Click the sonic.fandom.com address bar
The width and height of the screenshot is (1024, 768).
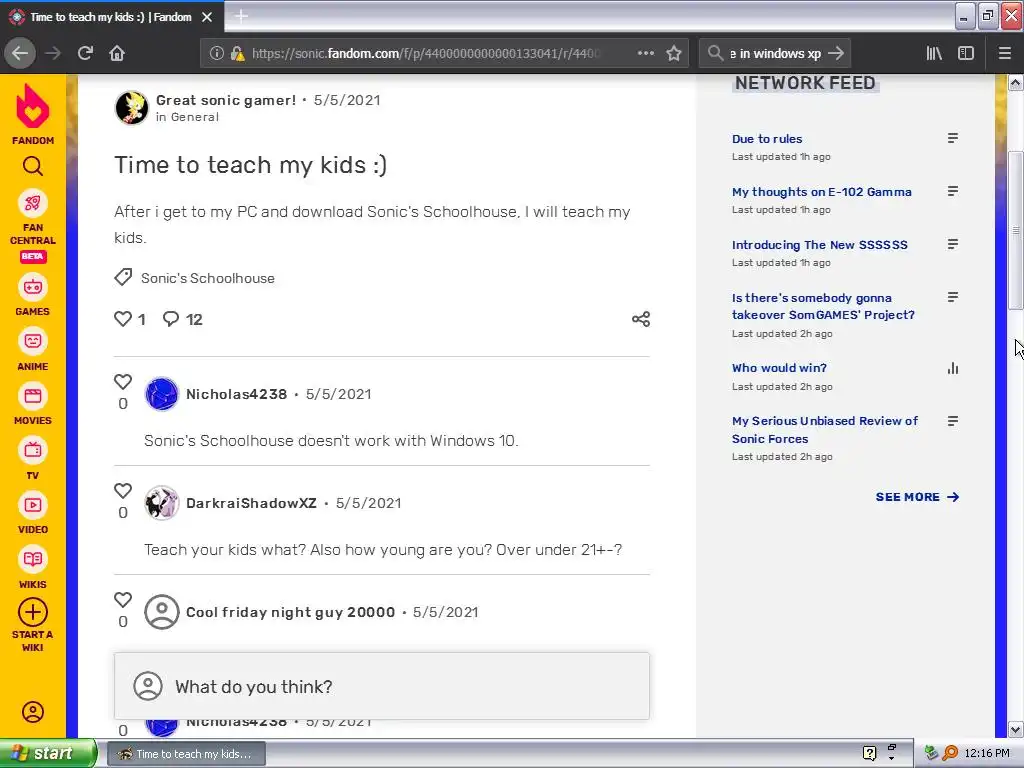tap(425, 54)
